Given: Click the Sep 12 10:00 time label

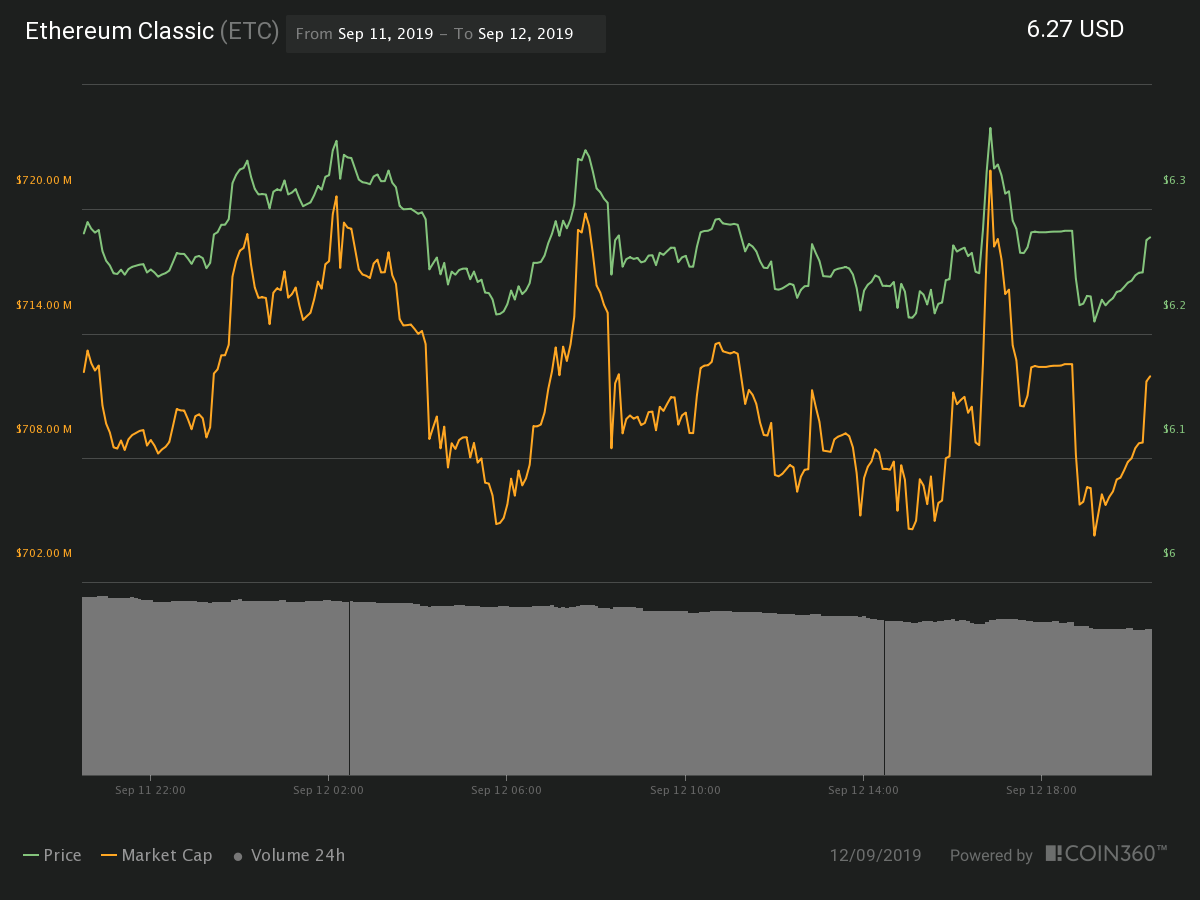Looking at the screenshot, I should (685, 790).
